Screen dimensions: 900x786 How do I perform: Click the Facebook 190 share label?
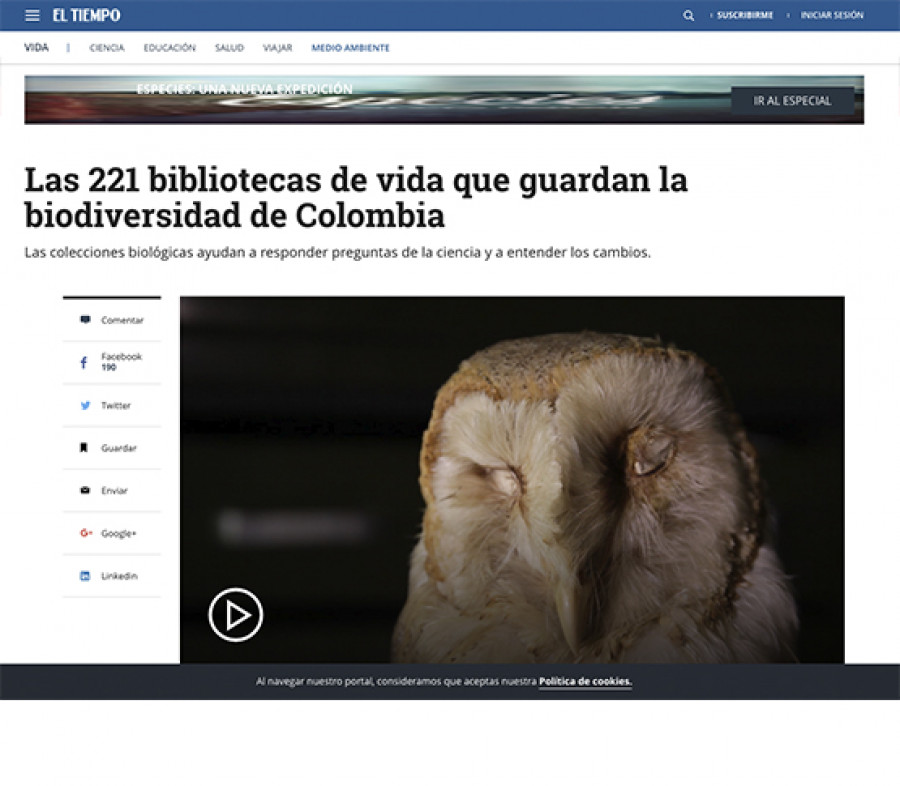click(121, 362)
